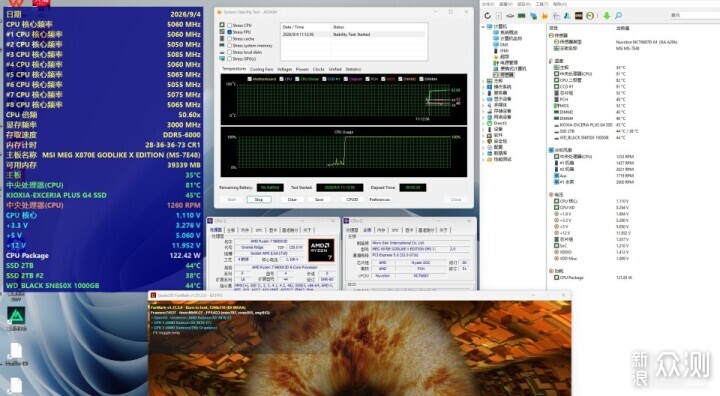720x396 pixels.
Task: Open the flame stability test toolbar icon
Action: (545, 16)
